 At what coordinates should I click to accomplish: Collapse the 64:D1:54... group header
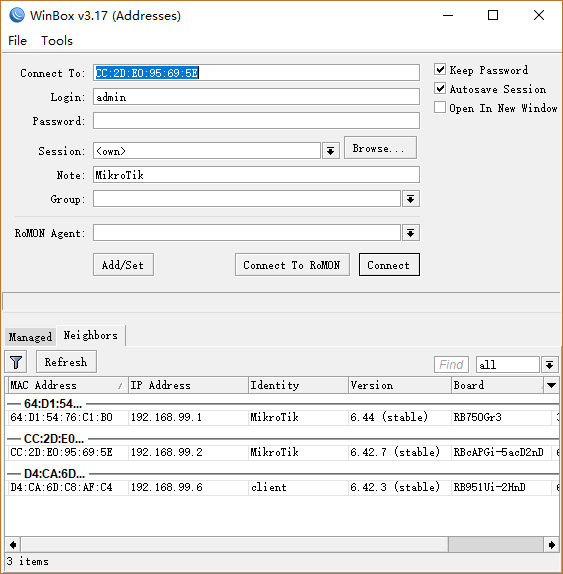click(x=53, y=403)
